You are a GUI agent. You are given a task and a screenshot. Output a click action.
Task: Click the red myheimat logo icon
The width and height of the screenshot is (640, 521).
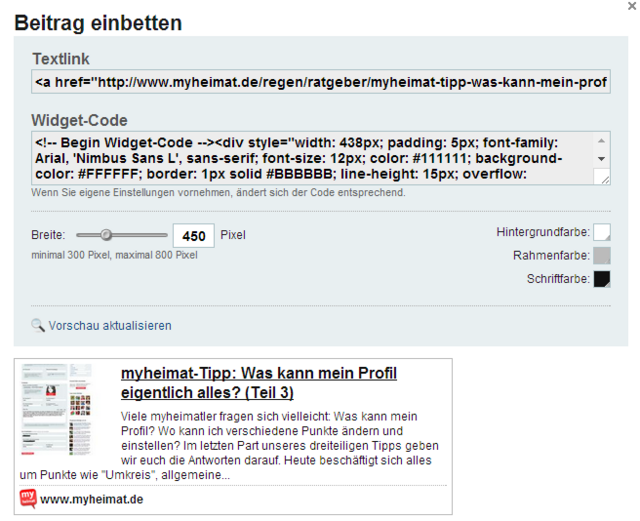coord(28,499)
